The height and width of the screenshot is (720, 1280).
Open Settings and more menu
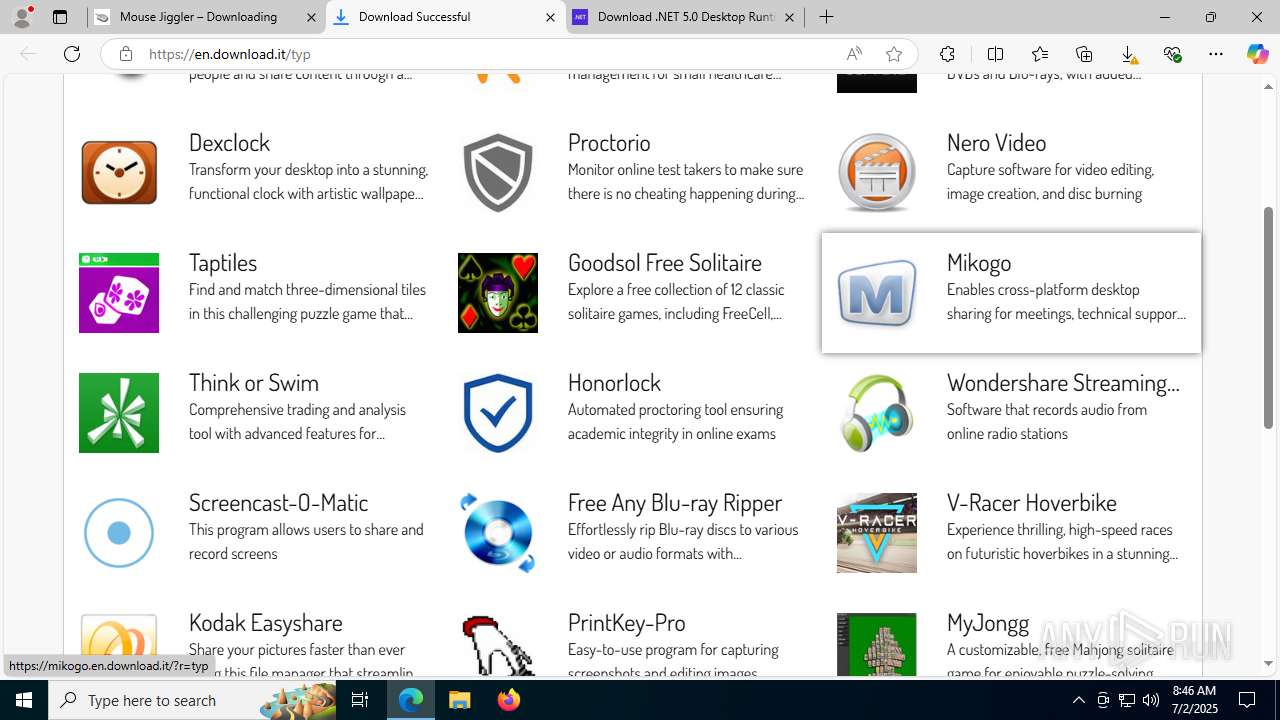pyautogui.click(x=1216, y=54)
